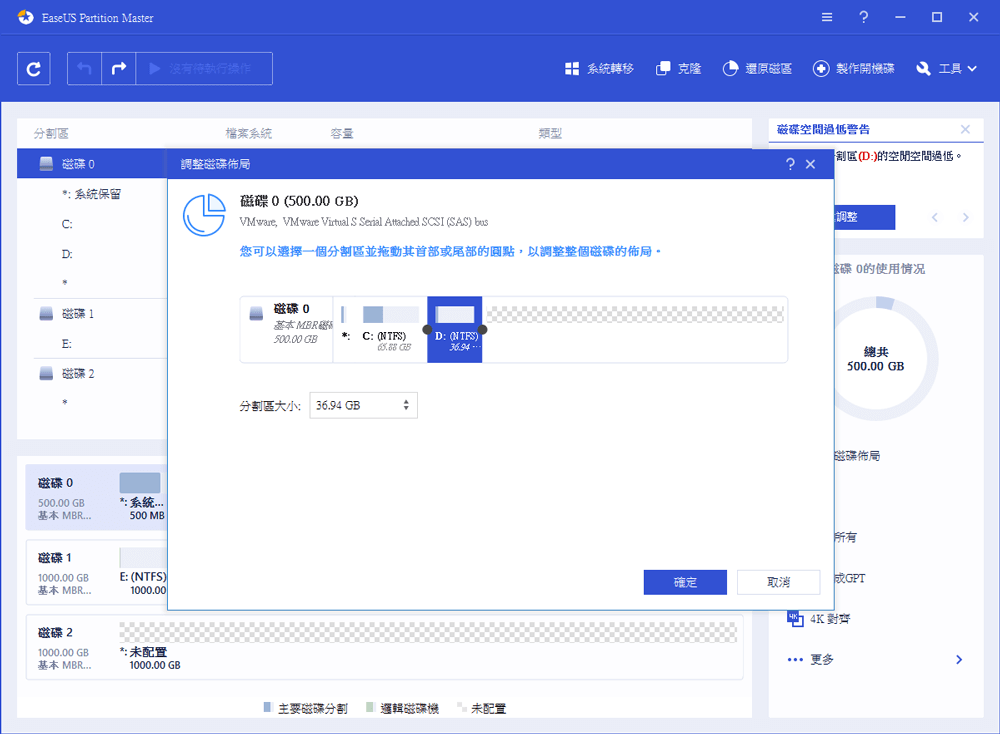Go to previous warning with left chevron
This screenshot has height=734, width=1000.
tap(935, 217)
